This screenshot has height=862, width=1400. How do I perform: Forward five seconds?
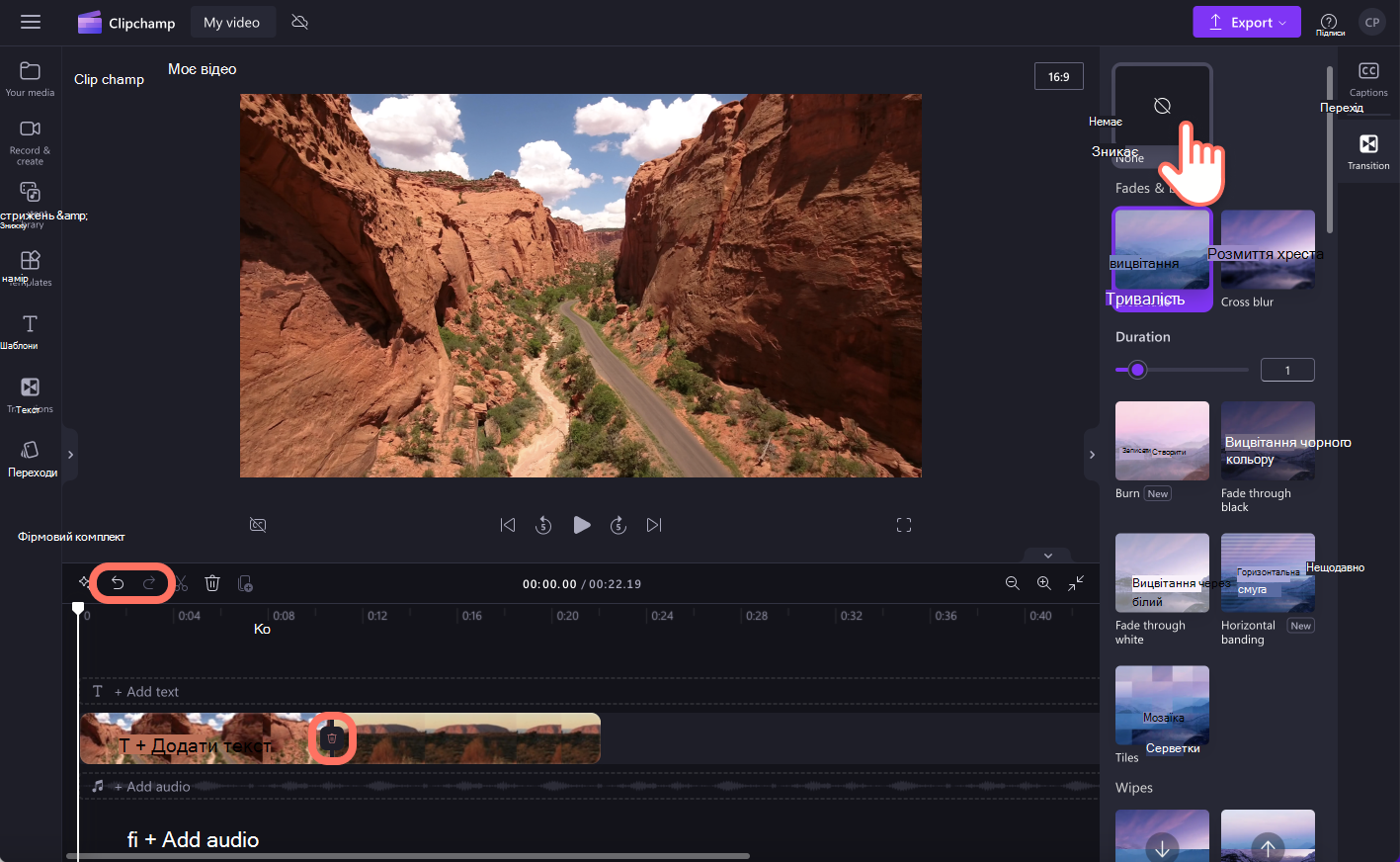618,525
